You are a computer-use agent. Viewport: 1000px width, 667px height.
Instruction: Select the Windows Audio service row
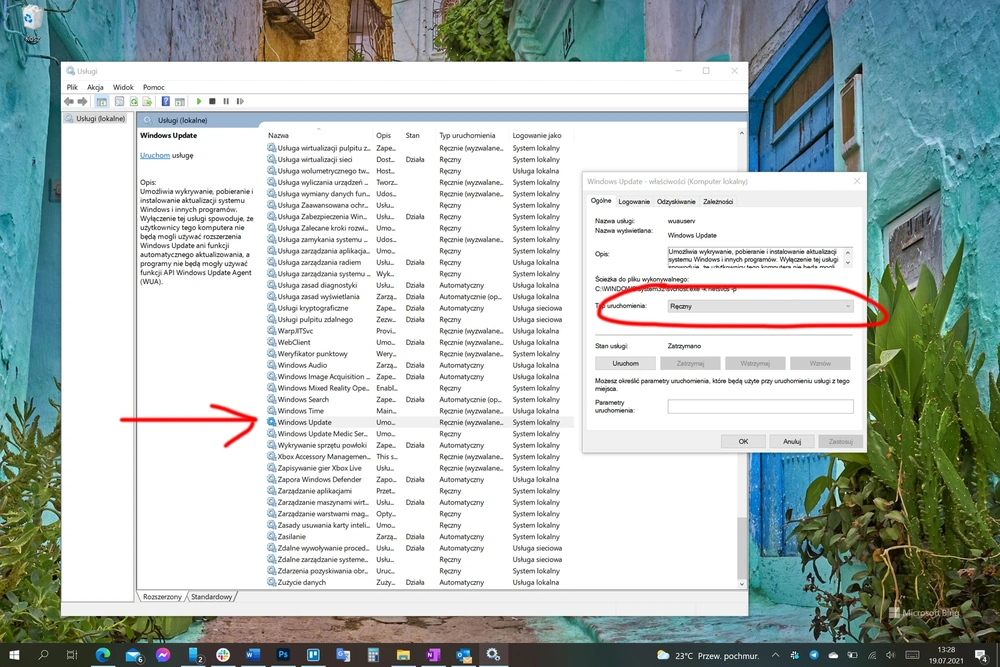[x=420, y=365]
